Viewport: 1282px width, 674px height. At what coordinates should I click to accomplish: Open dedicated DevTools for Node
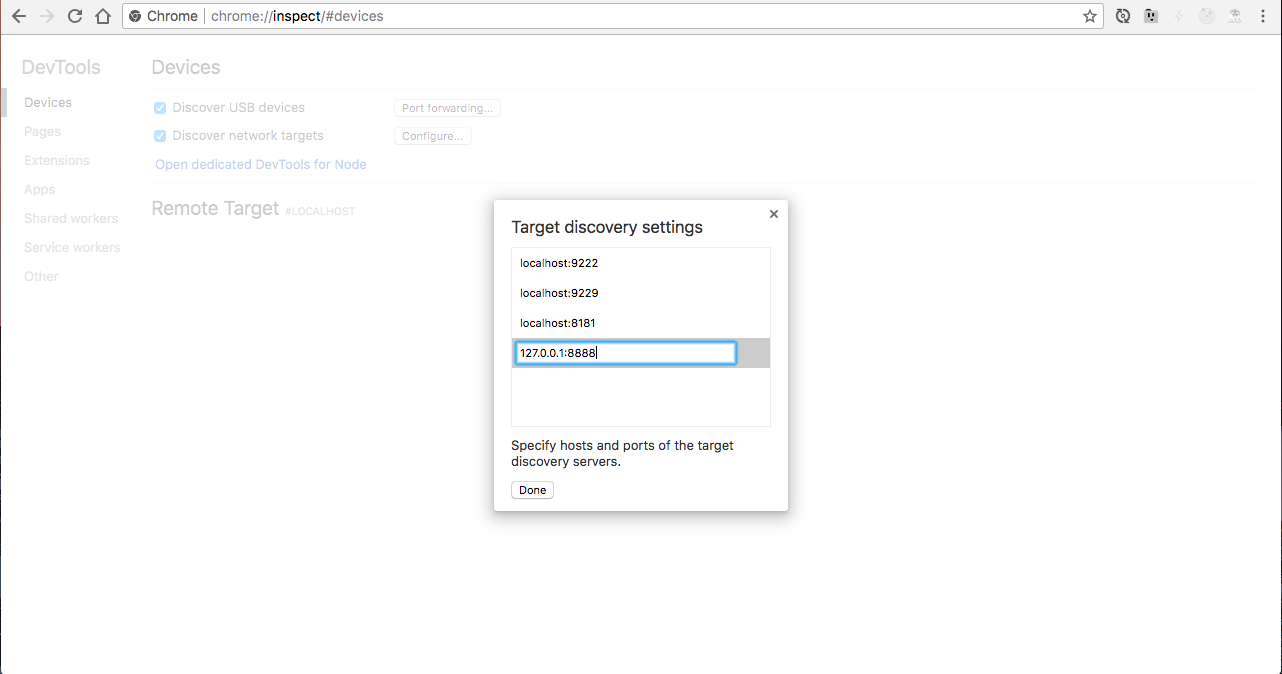(x=260, y=164)
